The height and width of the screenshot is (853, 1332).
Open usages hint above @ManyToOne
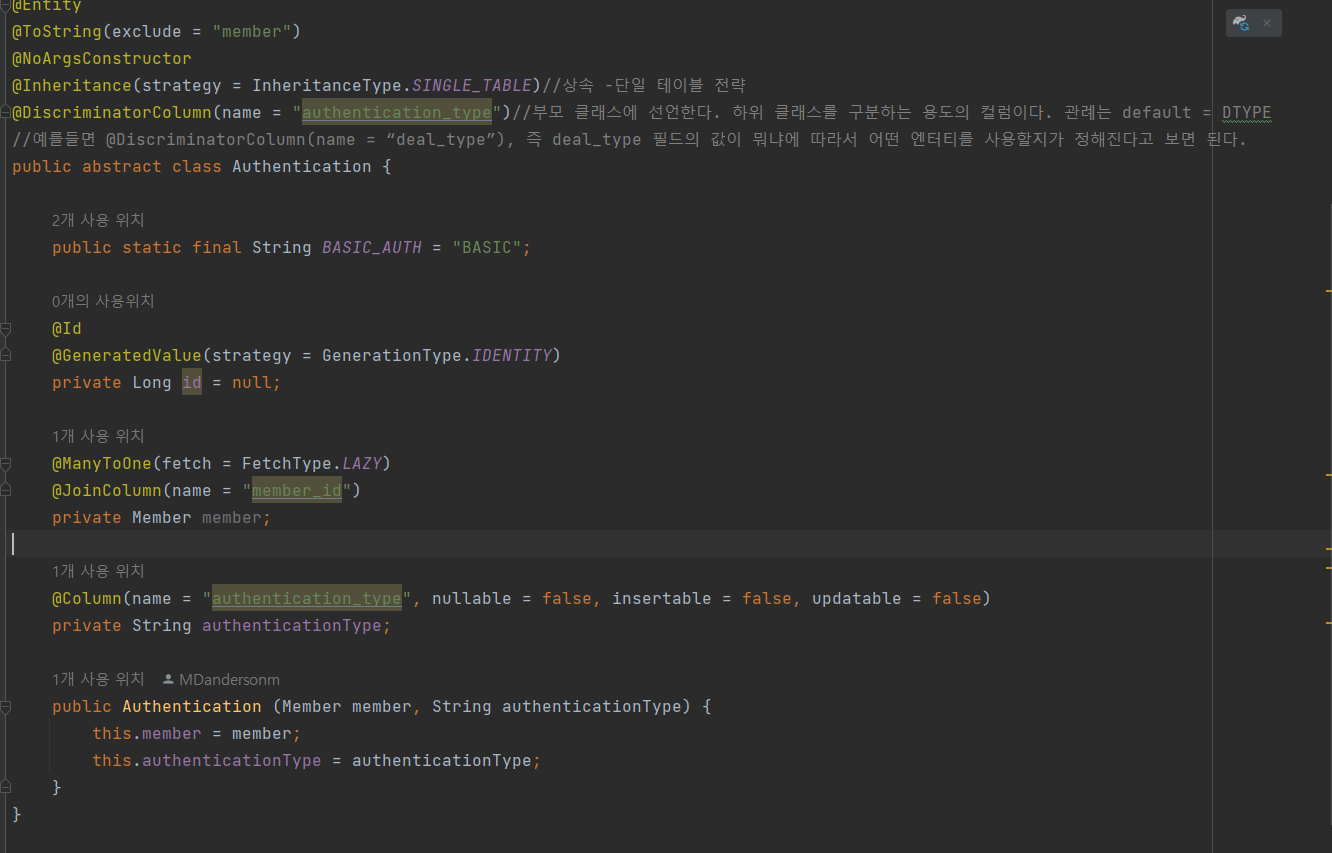click(98, 436)
